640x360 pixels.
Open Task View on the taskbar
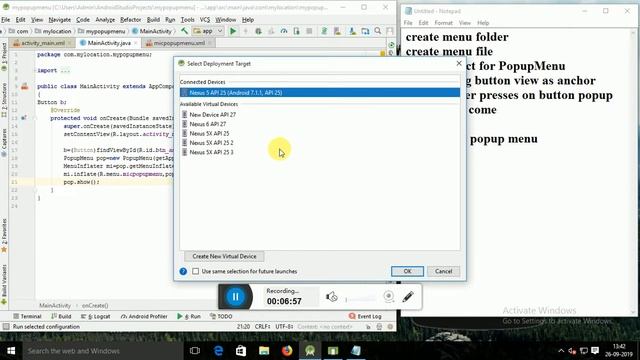pos(195,351)
